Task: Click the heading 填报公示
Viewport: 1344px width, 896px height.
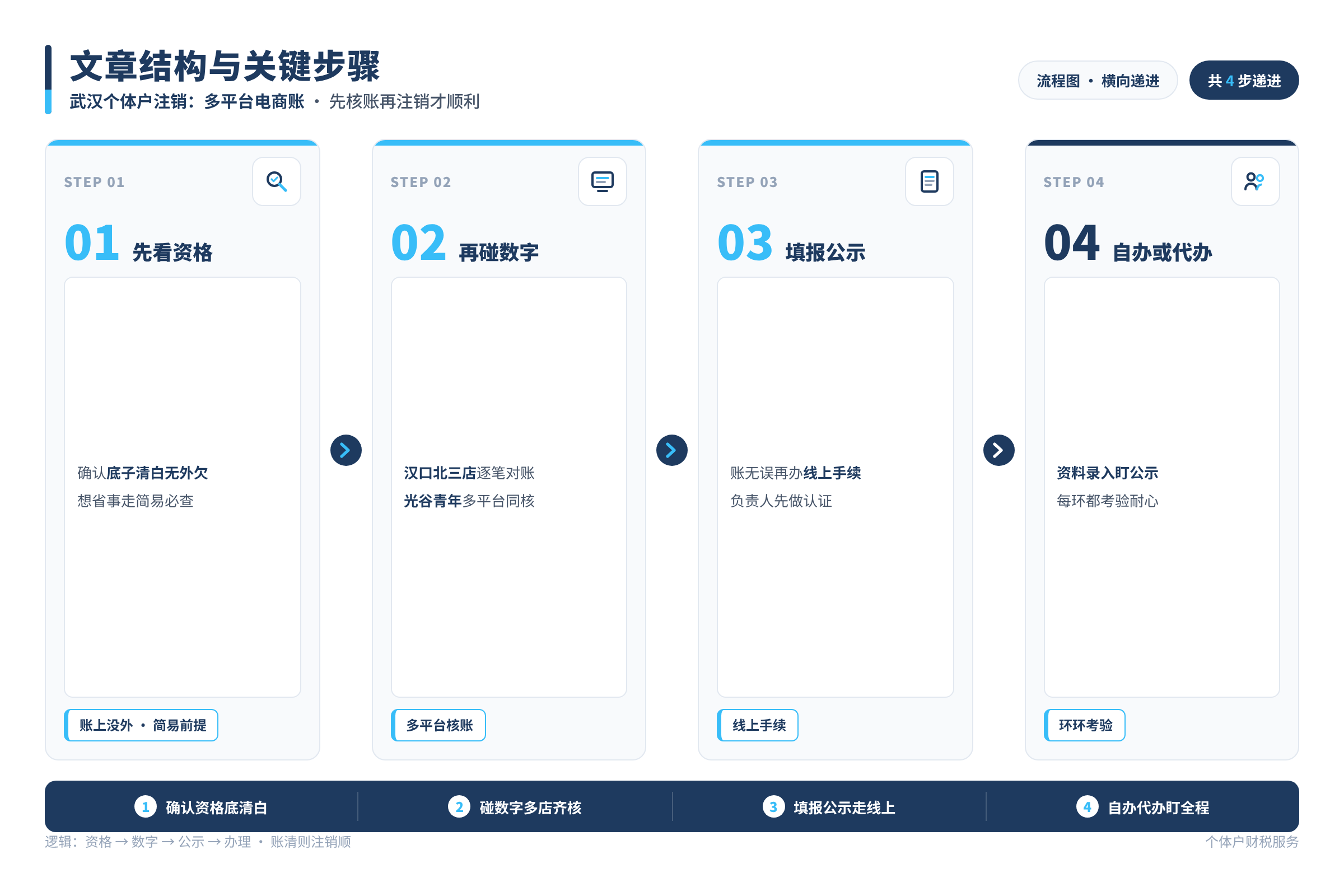Action: [825, 253]
